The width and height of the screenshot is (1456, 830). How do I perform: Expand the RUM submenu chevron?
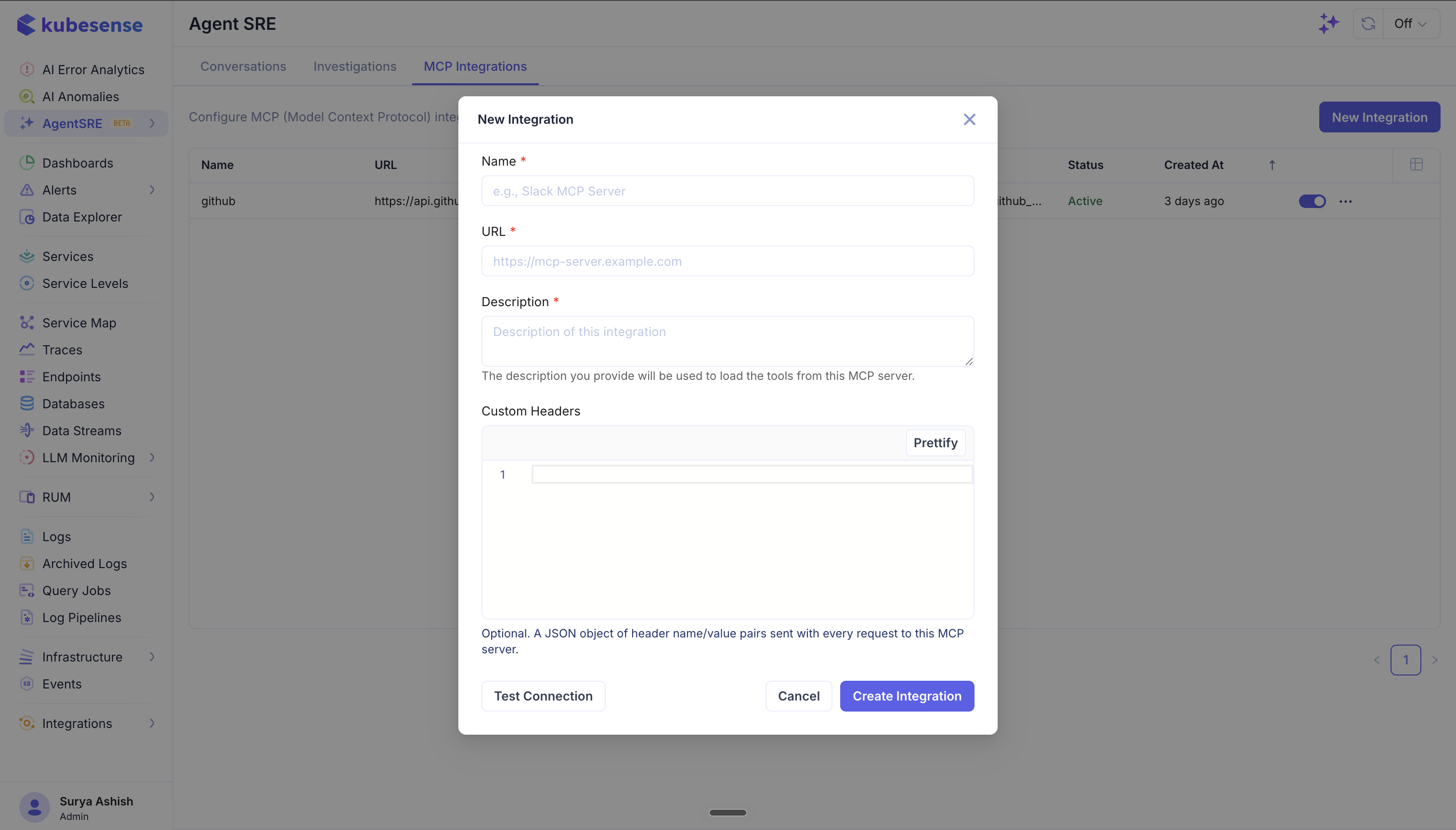[x=152, y=497]
